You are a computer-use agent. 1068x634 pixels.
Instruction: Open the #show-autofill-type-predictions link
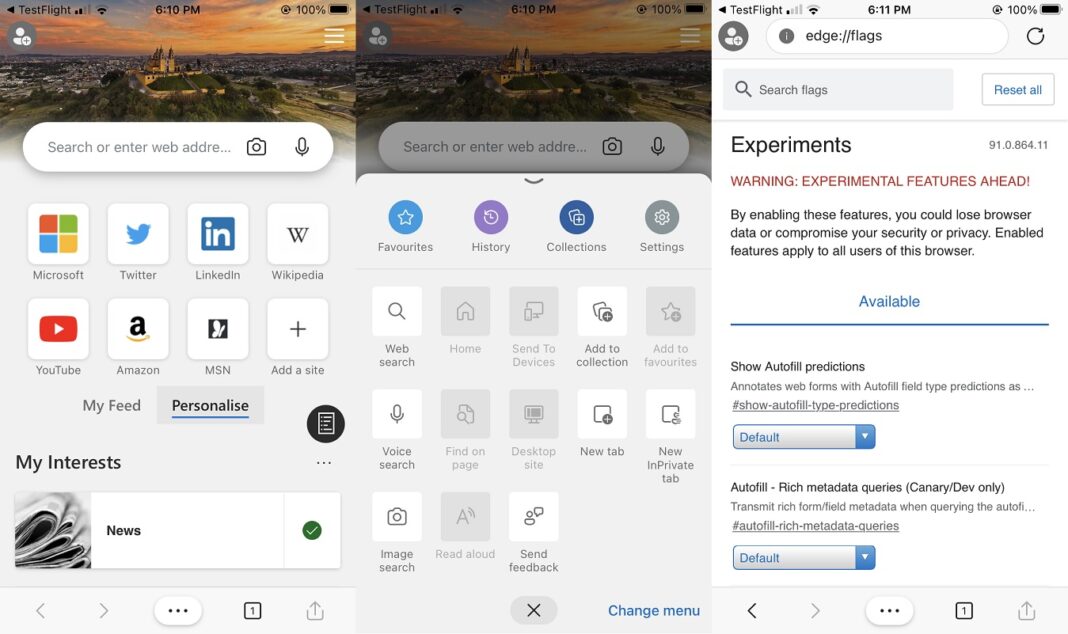[815, 405]
